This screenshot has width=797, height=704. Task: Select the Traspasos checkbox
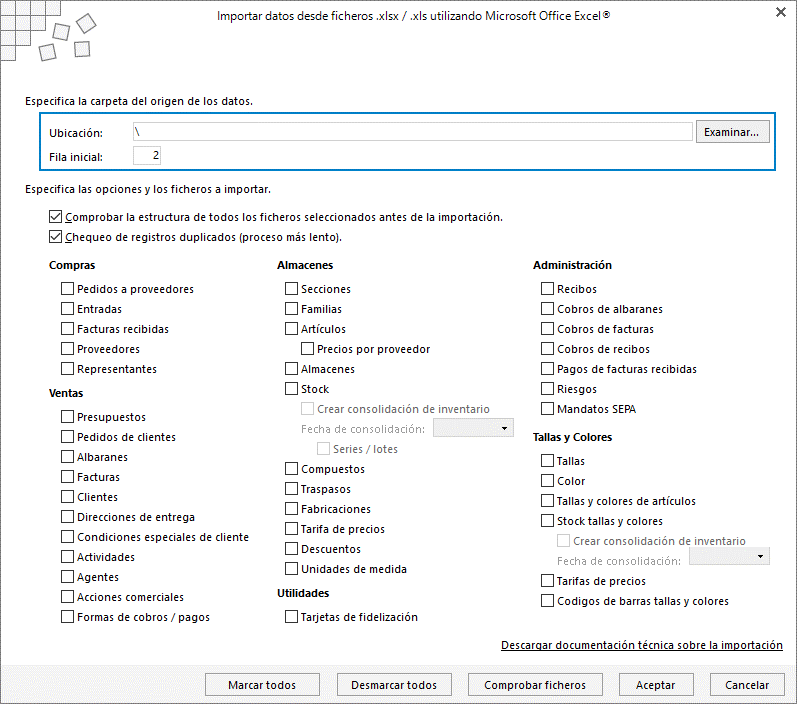pos(291,489)
